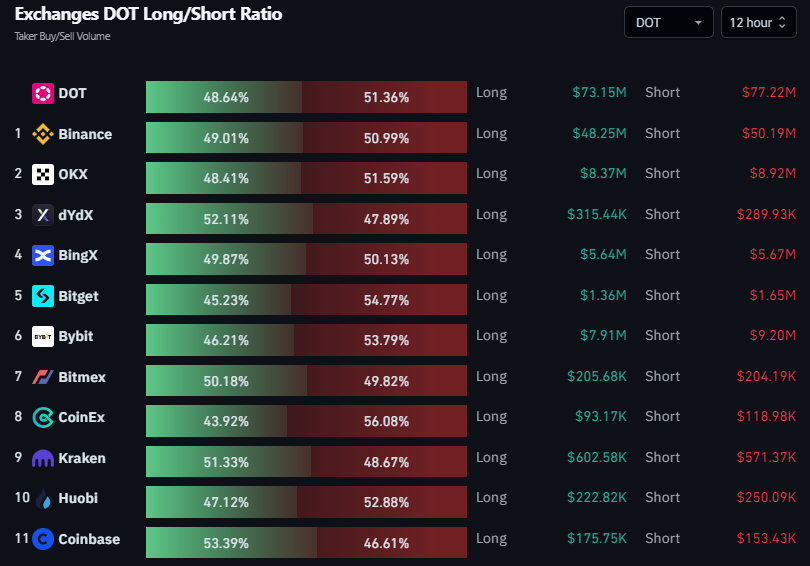Image resolution: width=810 pixels, height=566 pixels.
Task: Click the dYdX exchange logo
Action: coord(43,215)
